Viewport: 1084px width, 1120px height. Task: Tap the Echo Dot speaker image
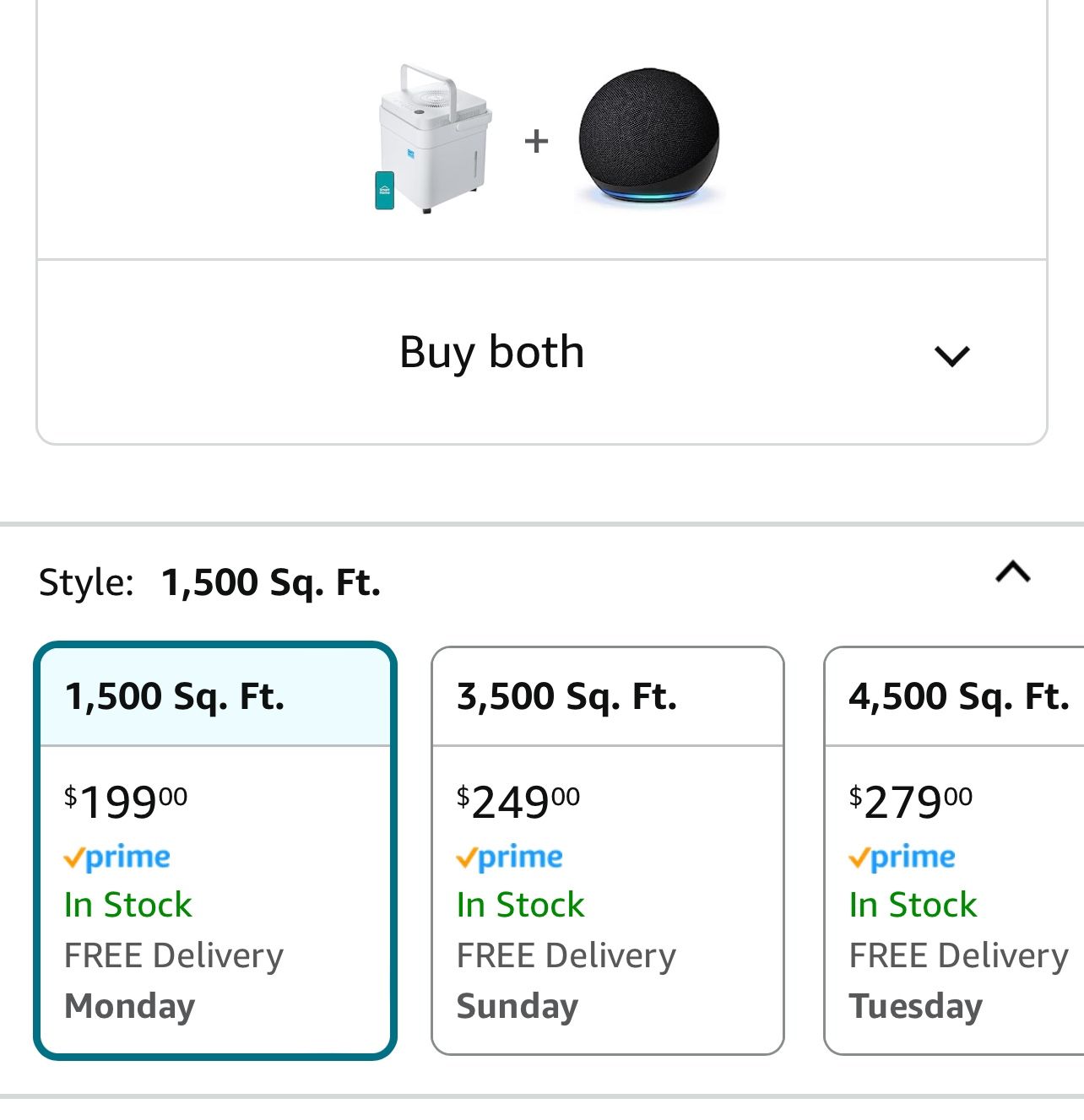tap(648, 136)
